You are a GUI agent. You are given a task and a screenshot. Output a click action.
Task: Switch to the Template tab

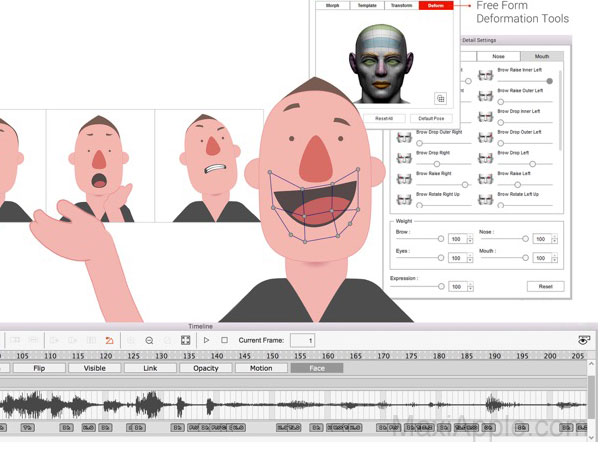[x=367, y=5]
